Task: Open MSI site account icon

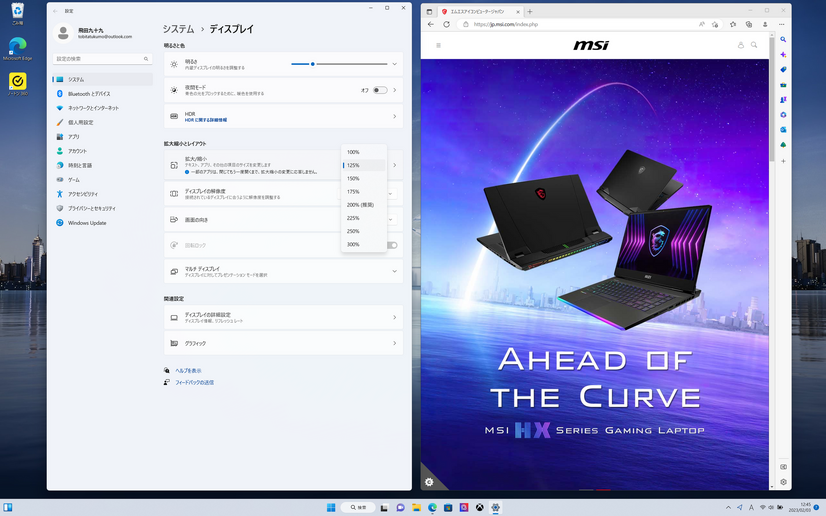Action: tap(741, 45)
